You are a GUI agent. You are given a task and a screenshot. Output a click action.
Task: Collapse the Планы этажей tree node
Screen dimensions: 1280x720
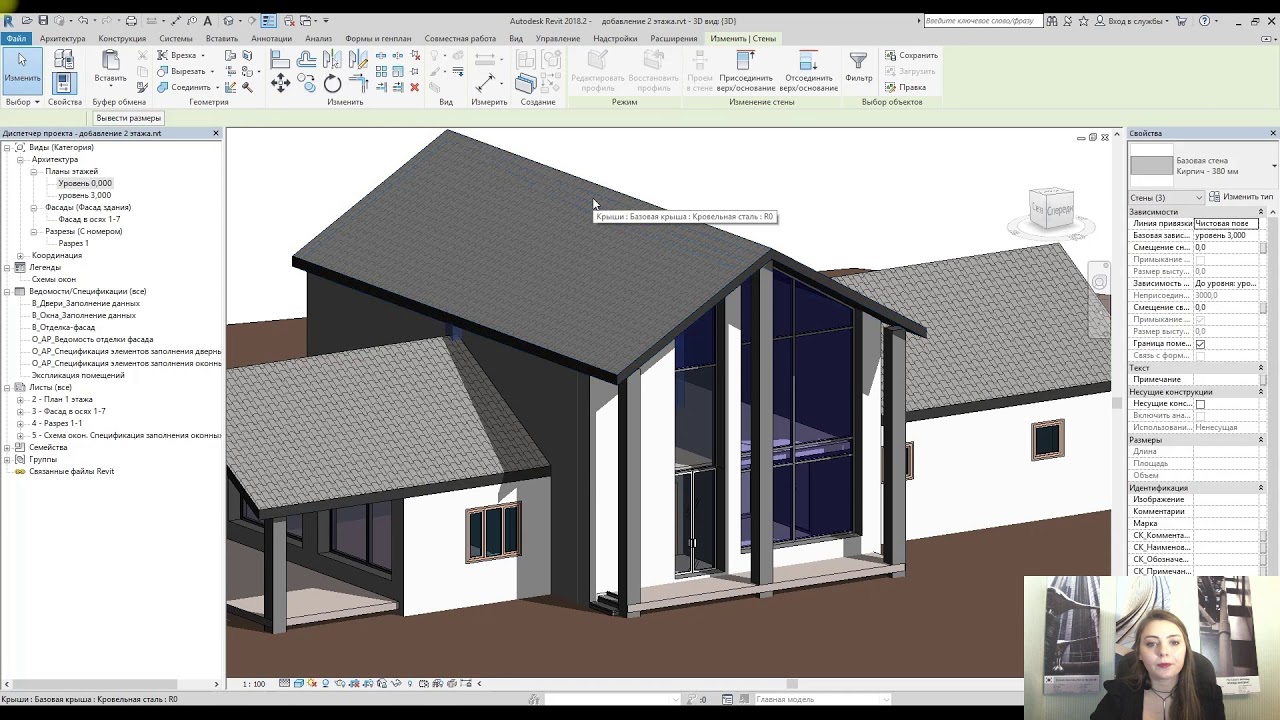(33, 172)
